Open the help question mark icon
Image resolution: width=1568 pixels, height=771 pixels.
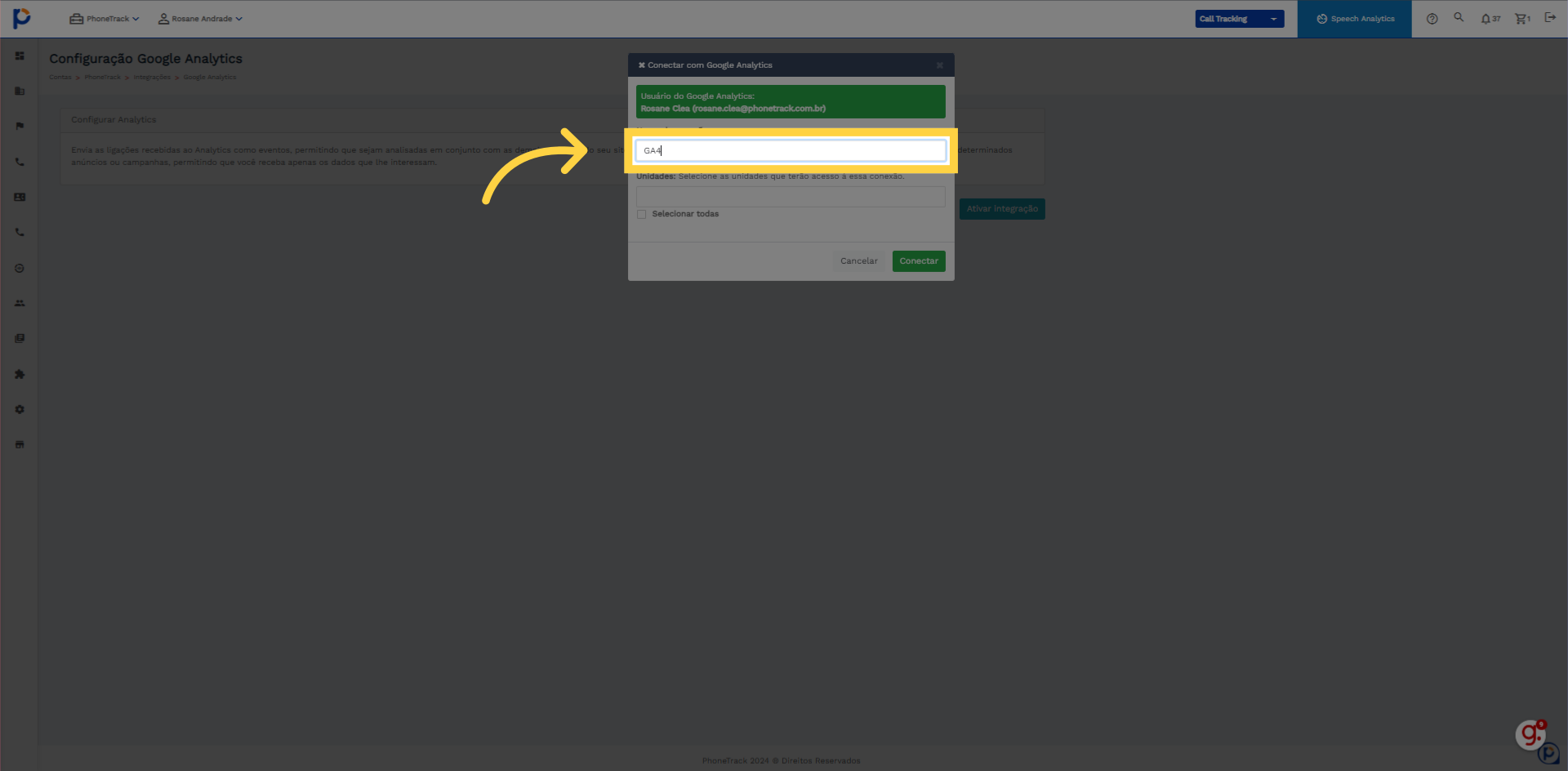(1432, 19)
